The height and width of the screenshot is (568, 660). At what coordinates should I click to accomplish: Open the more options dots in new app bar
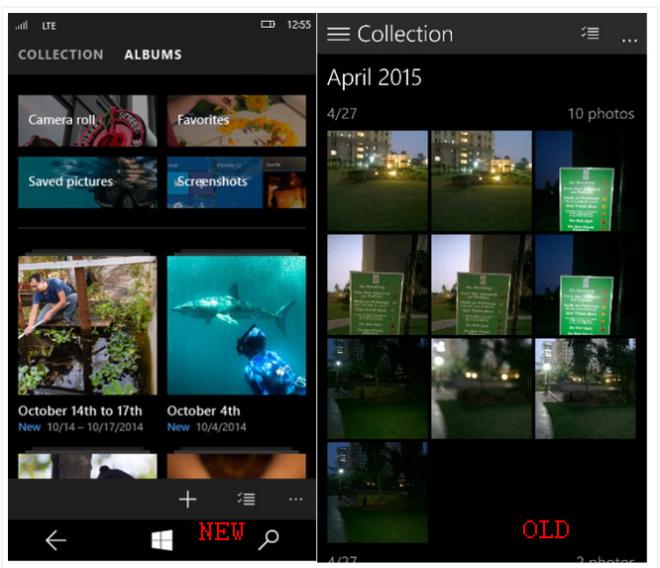pos(296,499)
